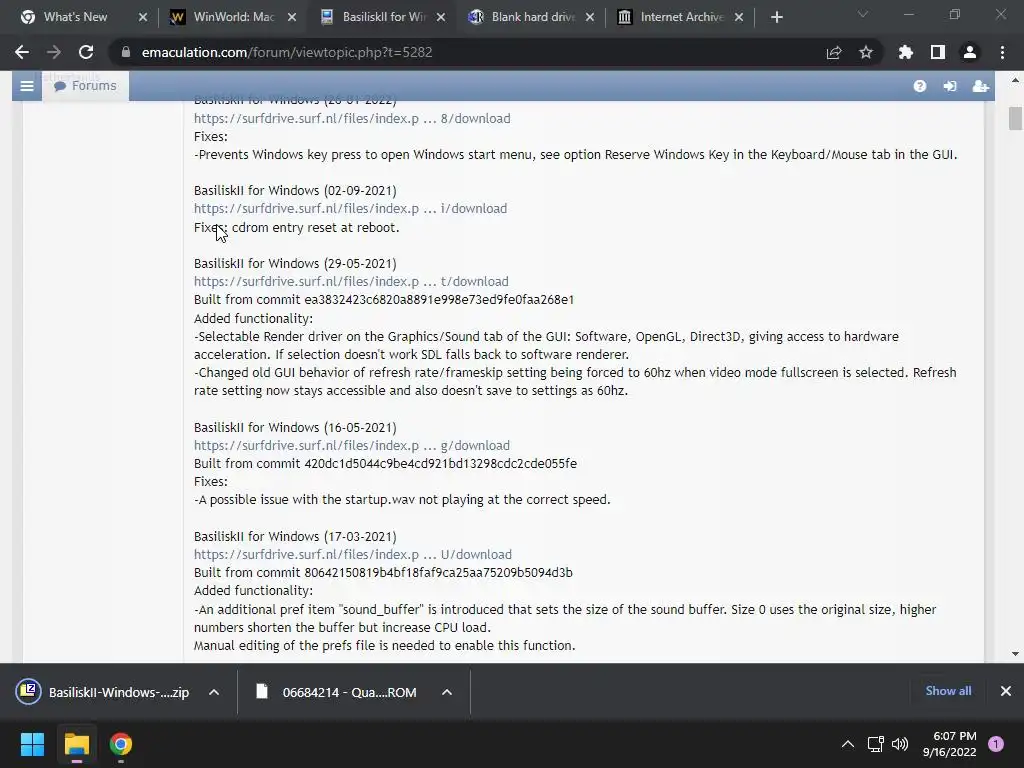The width and height of the screenshot is (1024, 768).
Task: Show hidden system tray icons
Action: [848, 744]
